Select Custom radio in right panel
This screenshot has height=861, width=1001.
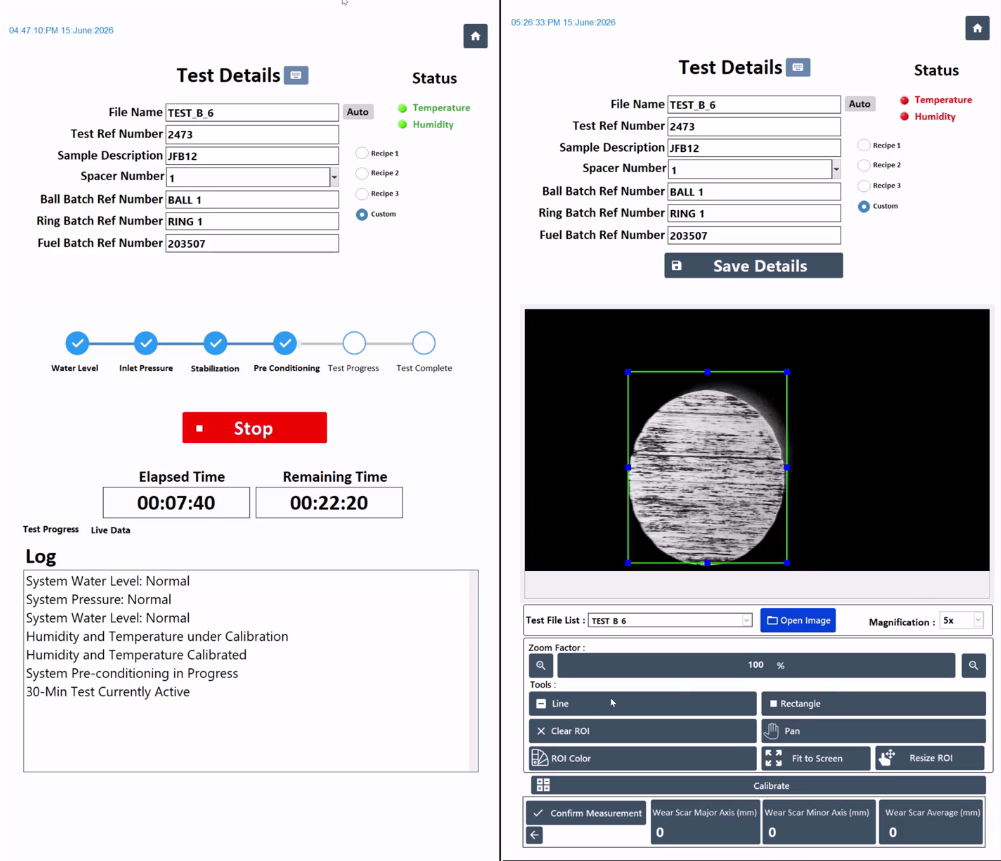[x=864, y=206]
